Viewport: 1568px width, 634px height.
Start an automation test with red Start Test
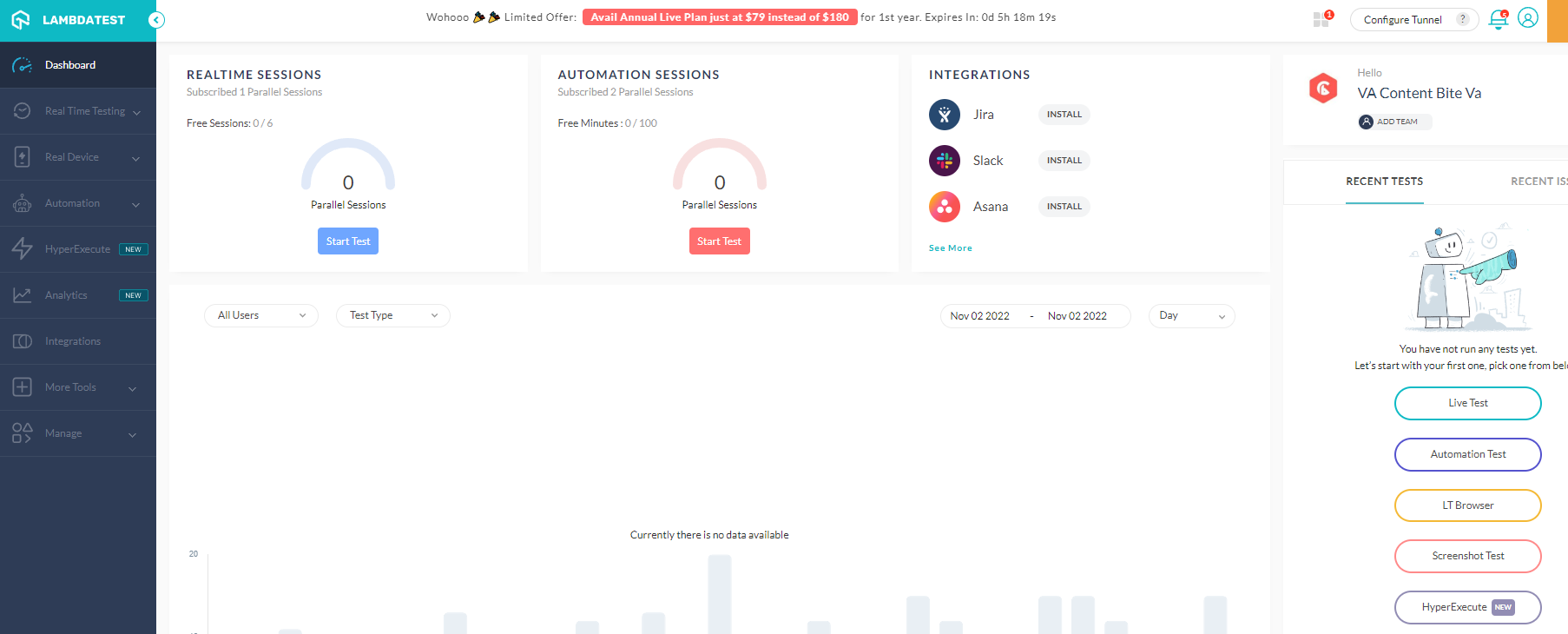[x=720, y=241]
